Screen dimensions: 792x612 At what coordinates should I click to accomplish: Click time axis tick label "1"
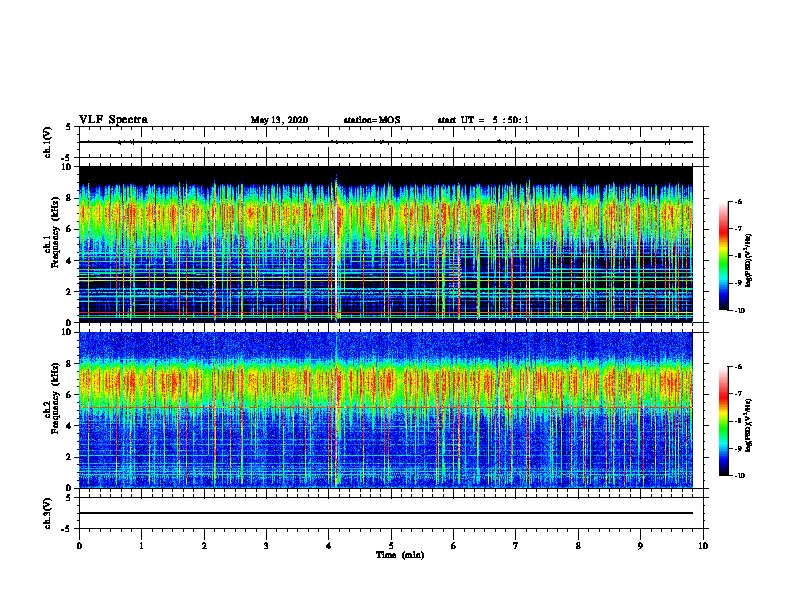(x=141, y=546)
